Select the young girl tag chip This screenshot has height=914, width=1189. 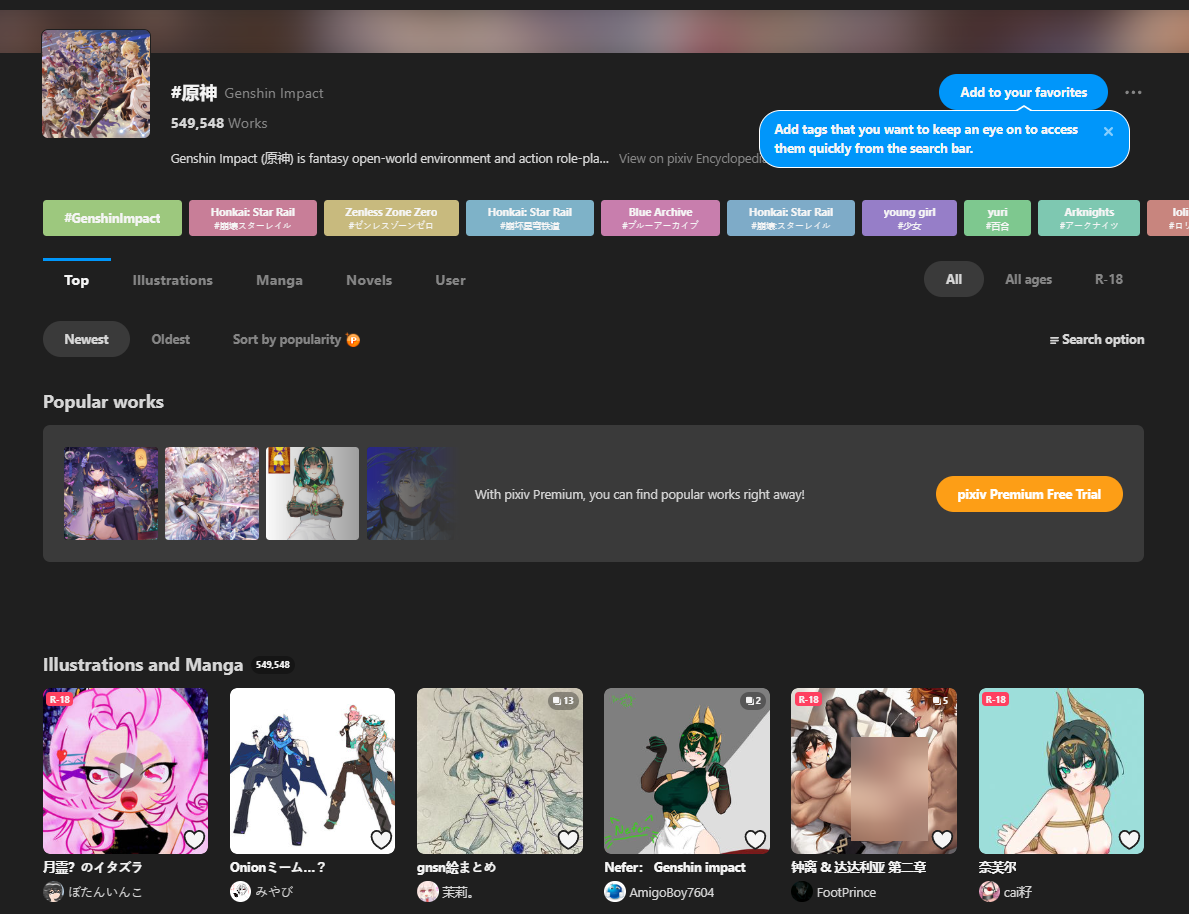pos(909,218)
